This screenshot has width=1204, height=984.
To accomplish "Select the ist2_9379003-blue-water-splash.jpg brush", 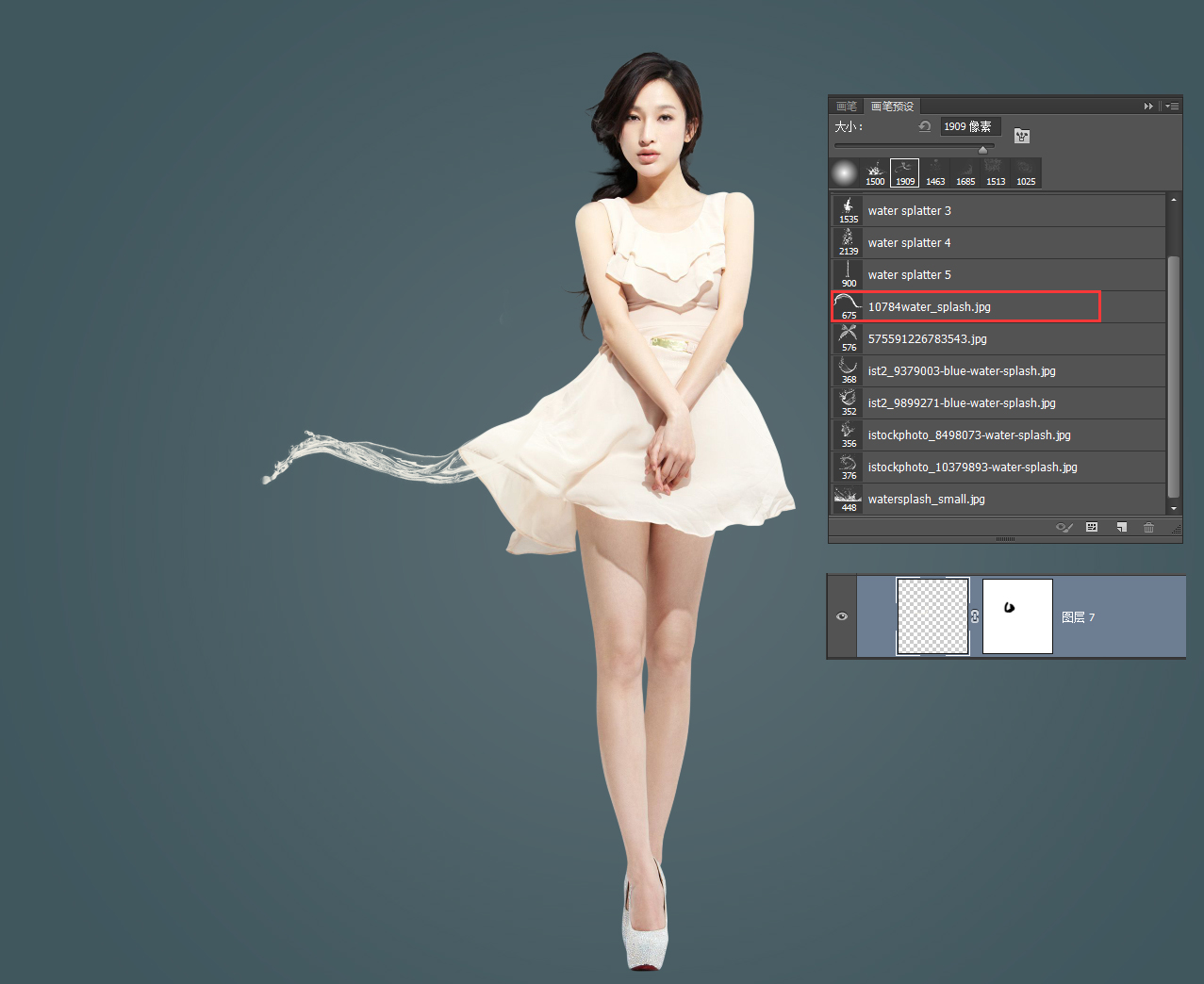I will (998, 371).
